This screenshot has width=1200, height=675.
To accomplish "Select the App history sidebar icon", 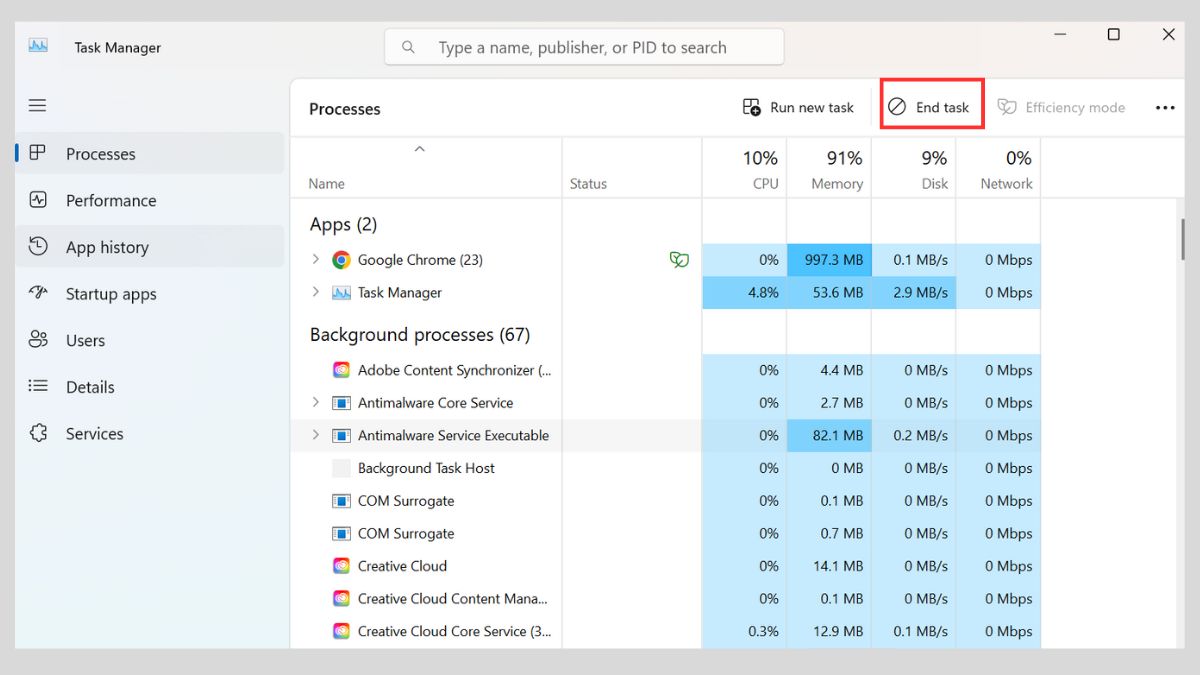I will (38, 247).
